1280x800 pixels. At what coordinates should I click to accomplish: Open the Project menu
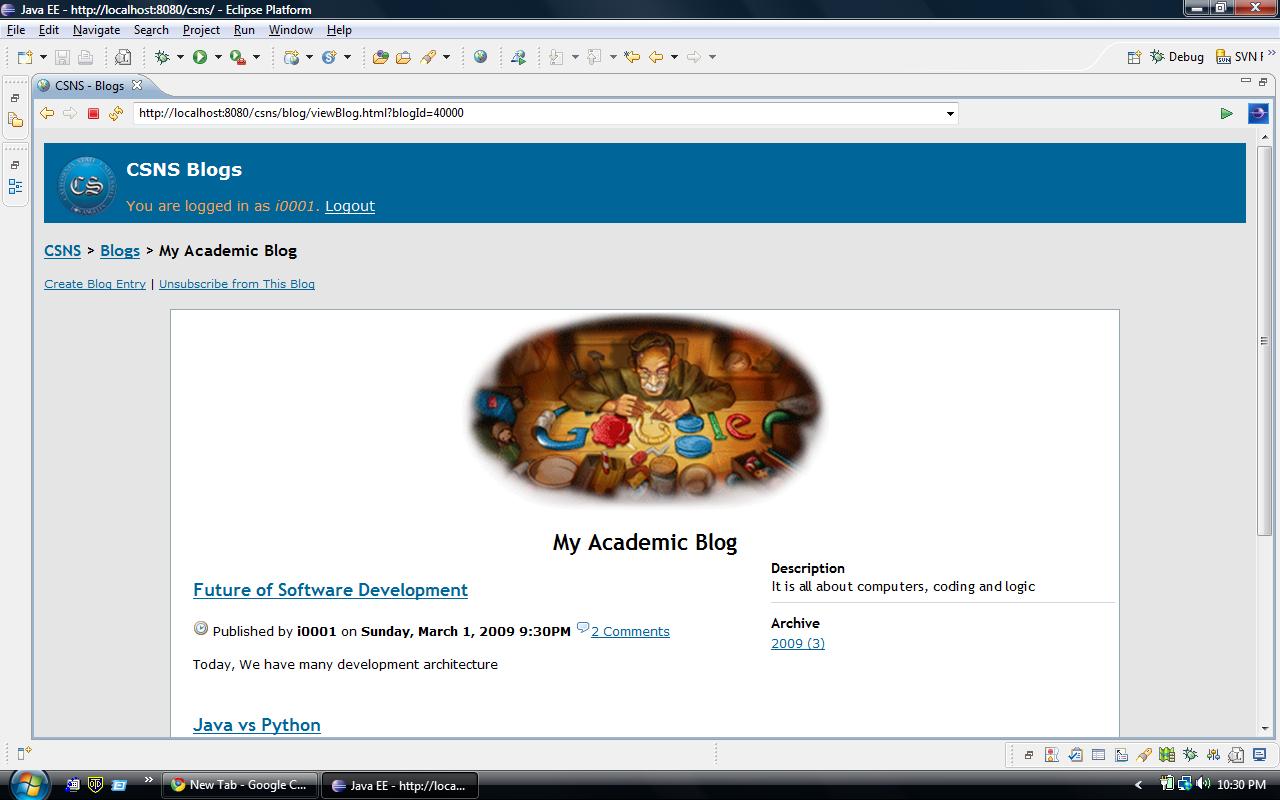click(201, 30)
